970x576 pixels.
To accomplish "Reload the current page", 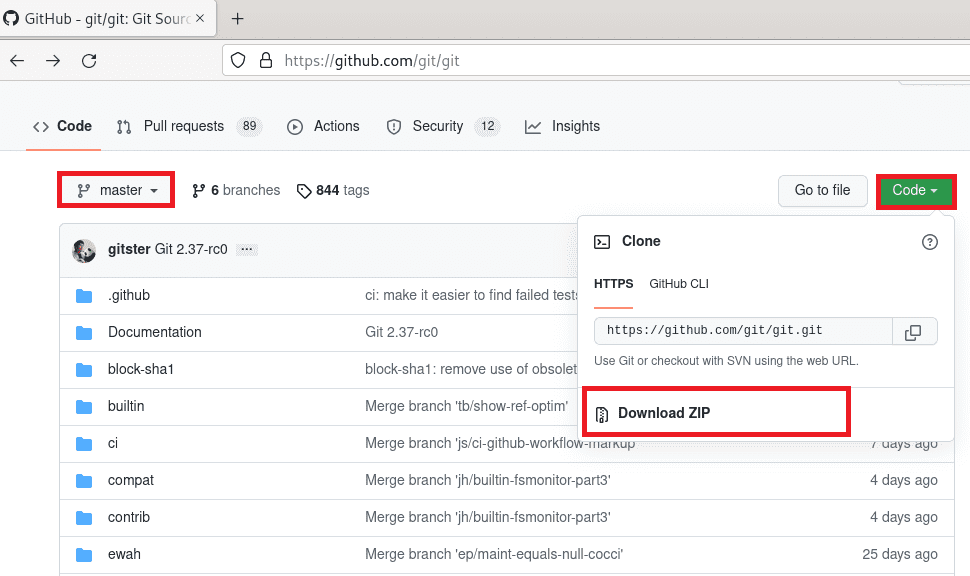I will click(x=89, y=60).
